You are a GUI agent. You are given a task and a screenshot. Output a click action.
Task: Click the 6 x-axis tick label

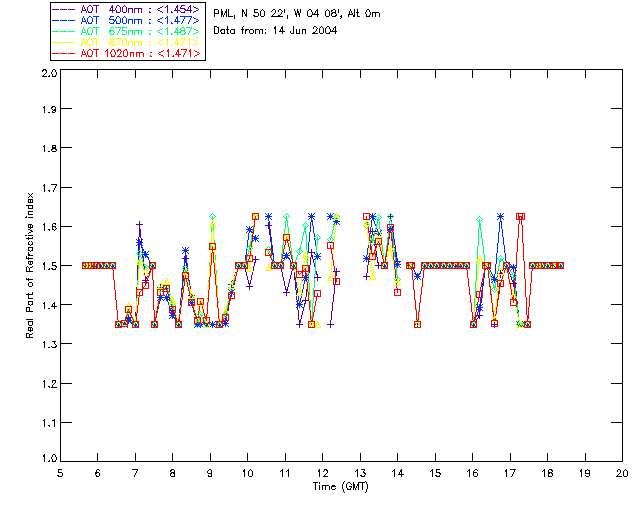[98, 473]
